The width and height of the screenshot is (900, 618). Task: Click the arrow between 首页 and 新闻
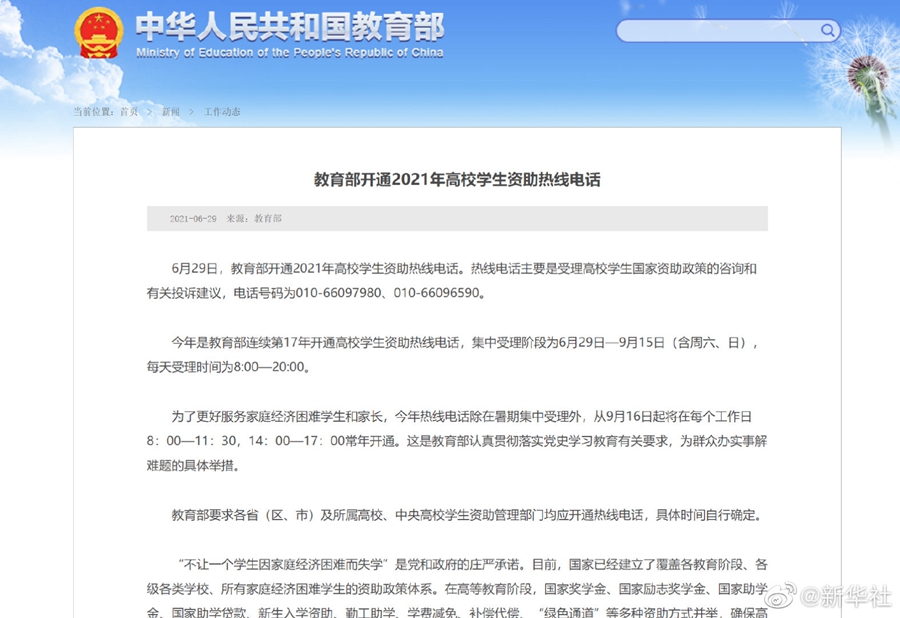tap(150, 112)
